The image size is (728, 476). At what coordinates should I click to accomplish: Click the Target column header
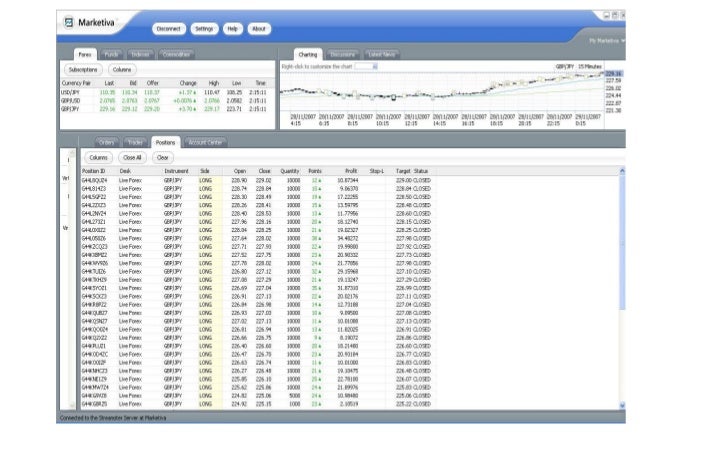403,171
